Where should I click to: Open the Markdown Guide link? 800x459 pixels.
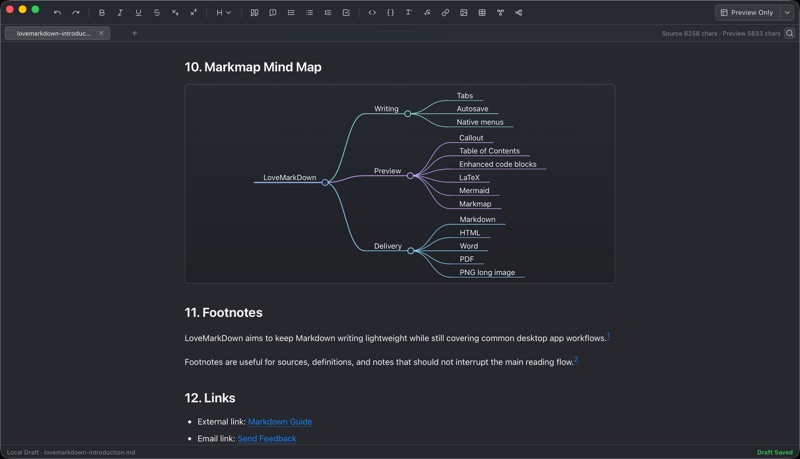(280, 422)
